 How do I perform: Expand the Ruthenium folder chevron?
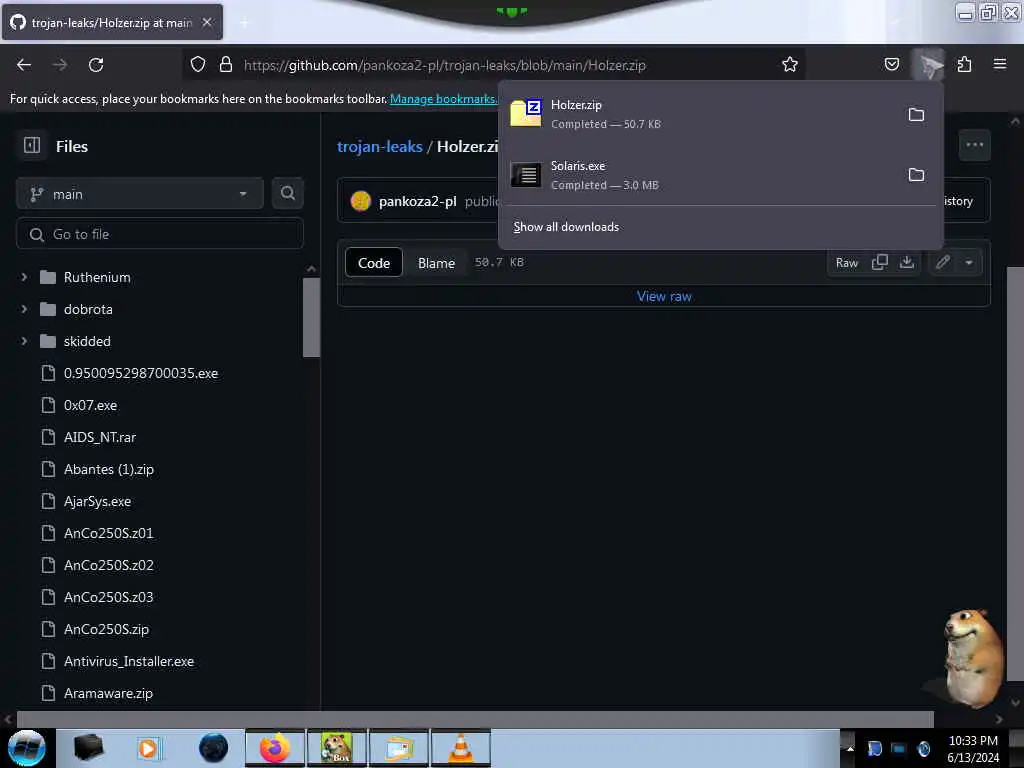24,277
